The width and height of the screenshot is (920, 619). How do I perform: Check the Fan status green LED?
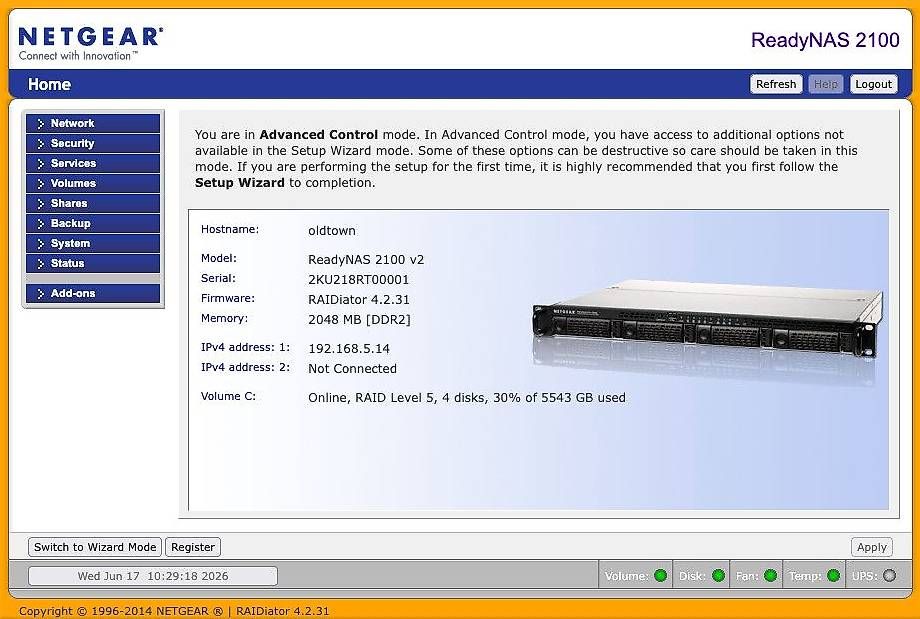pos(770,576)
